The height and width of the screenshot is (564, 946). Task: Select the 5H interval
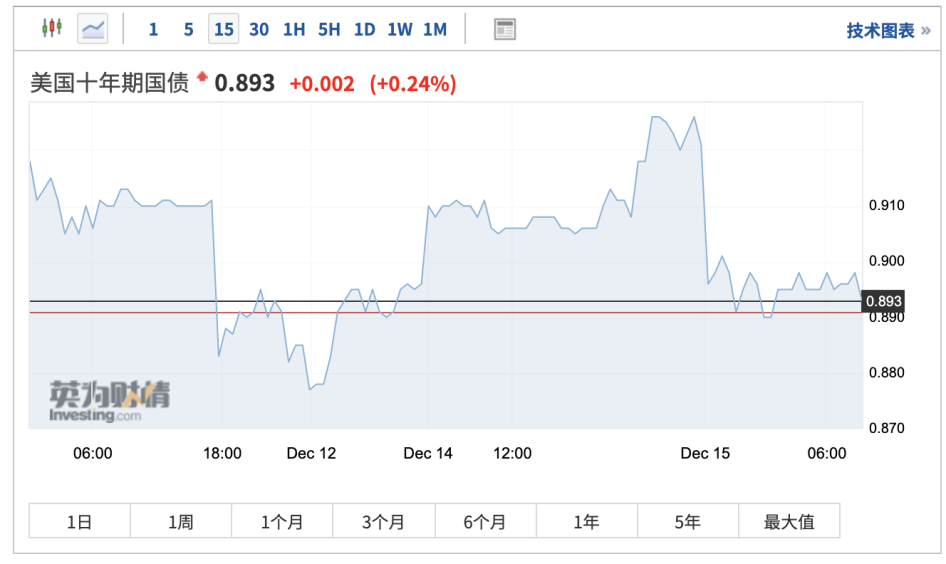pyautogui.click(x=329, y=29)
